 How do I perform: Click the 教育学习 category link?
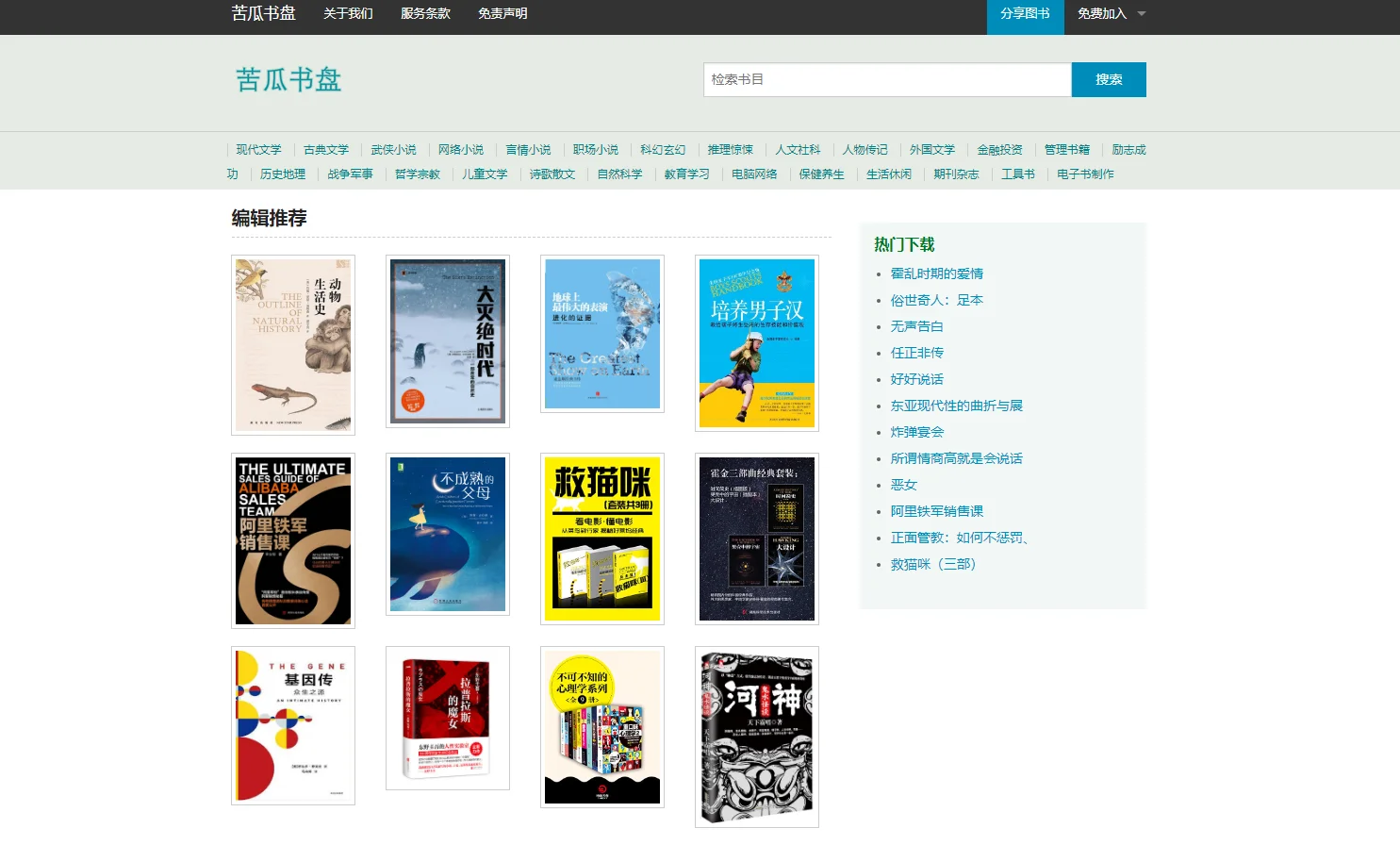click(687, 174)
